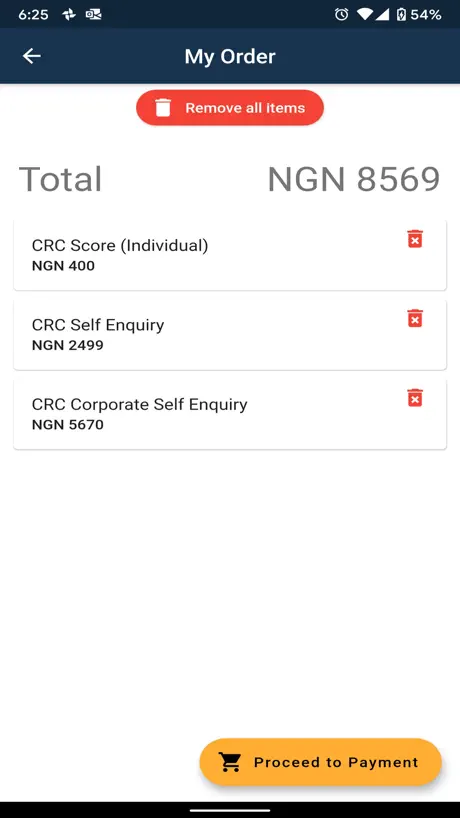
Task: Tap the battery status icon
Action: pos(401,15)
